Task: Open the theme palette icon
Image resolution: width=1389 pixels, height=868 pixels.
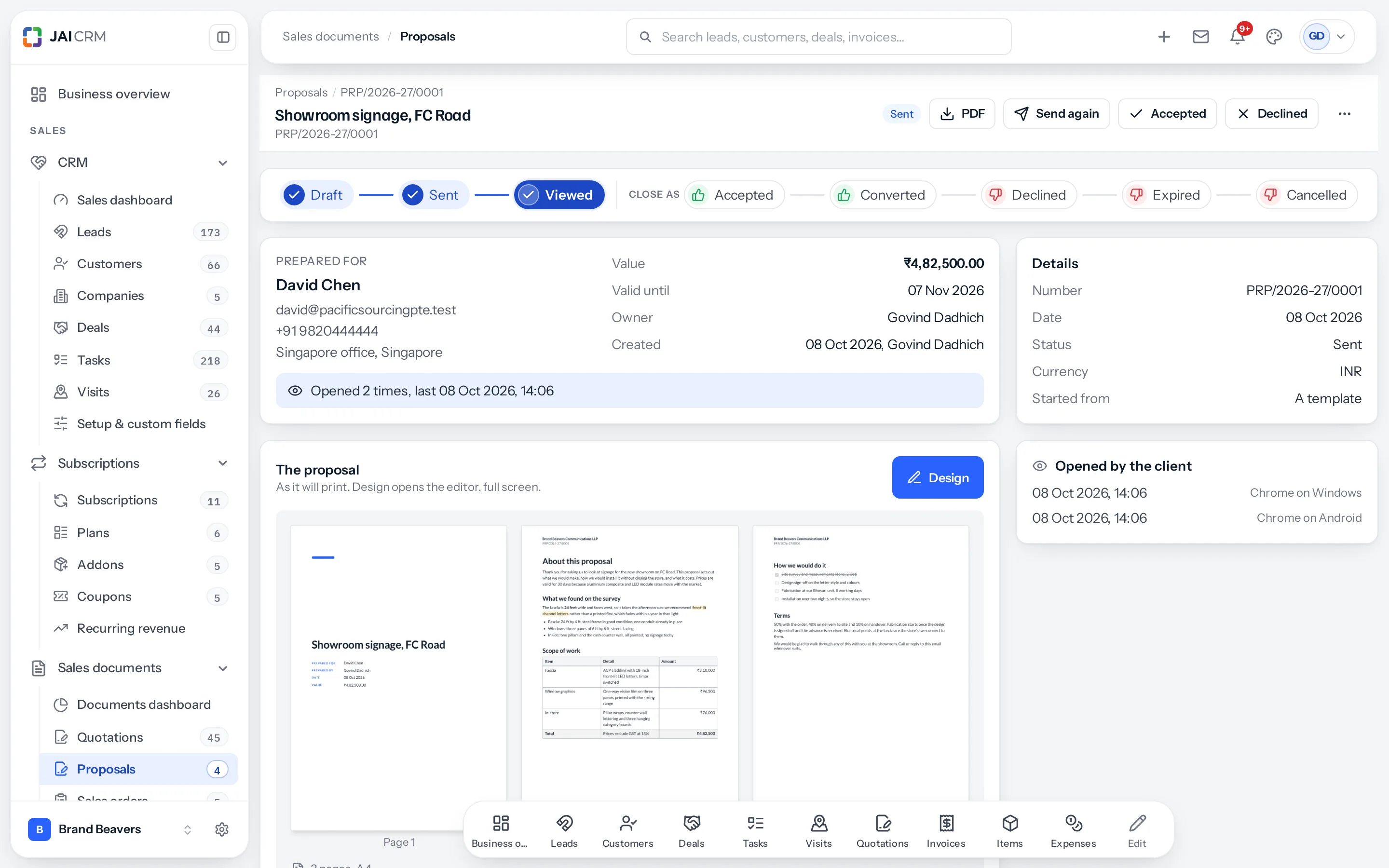Action: click(x=1274, y=37)
